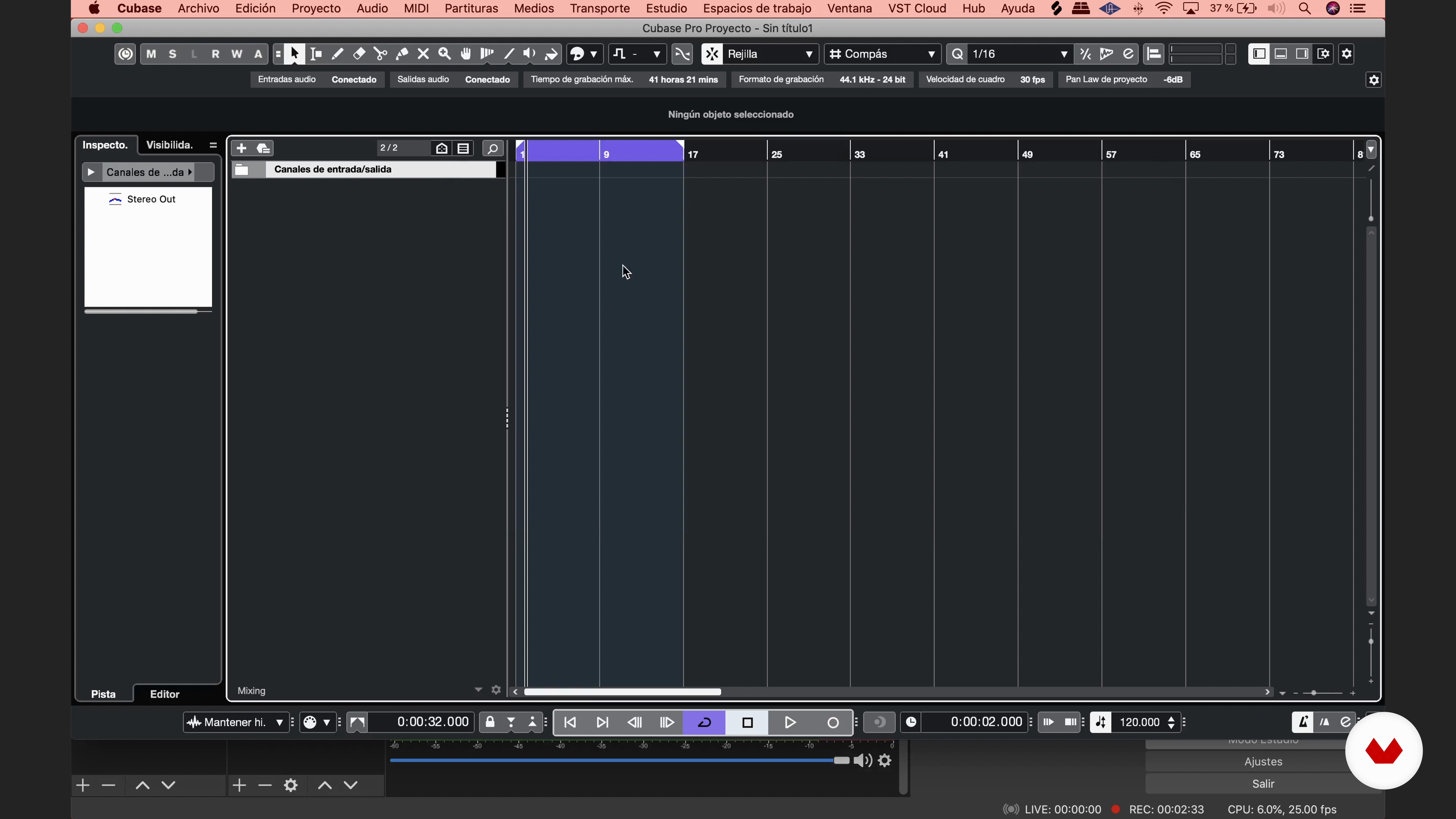
Task: Select the Glue tool
Action: (x=402, y=54)
